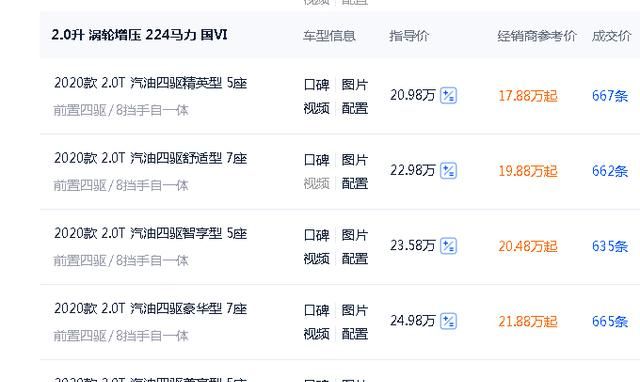Open 视频 for 汽油四驱智享型 5座

click(316, 258)
